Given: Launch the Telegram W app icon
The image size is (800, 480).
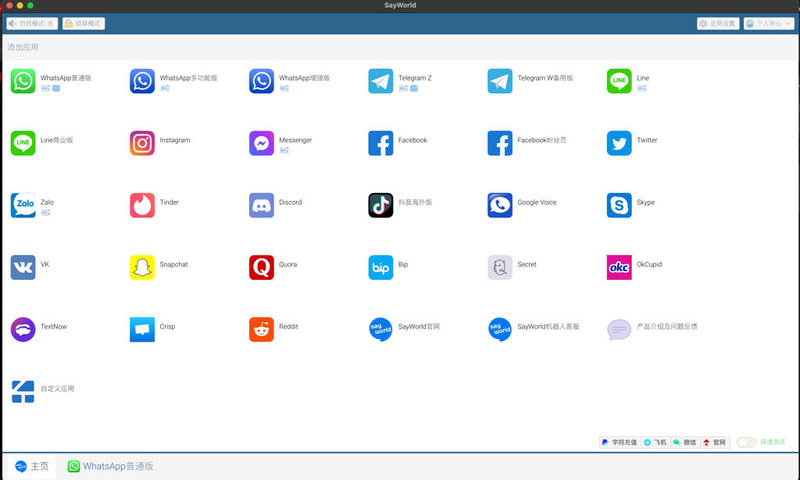Looking at the screenshot, I should [500, 81].
